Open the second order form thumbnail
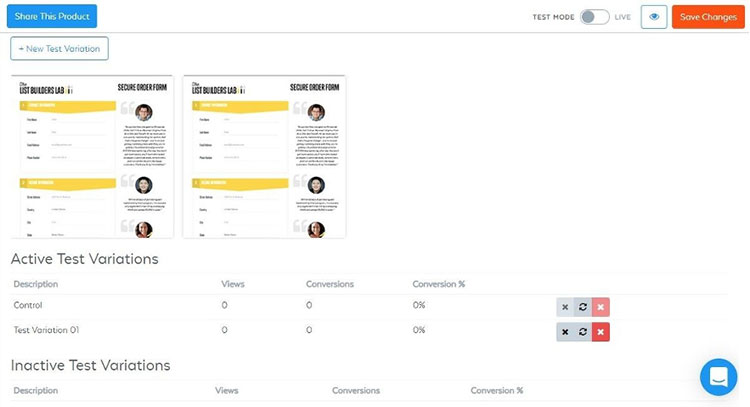Viewport: 750px width, 407px height. coord(264,156)
